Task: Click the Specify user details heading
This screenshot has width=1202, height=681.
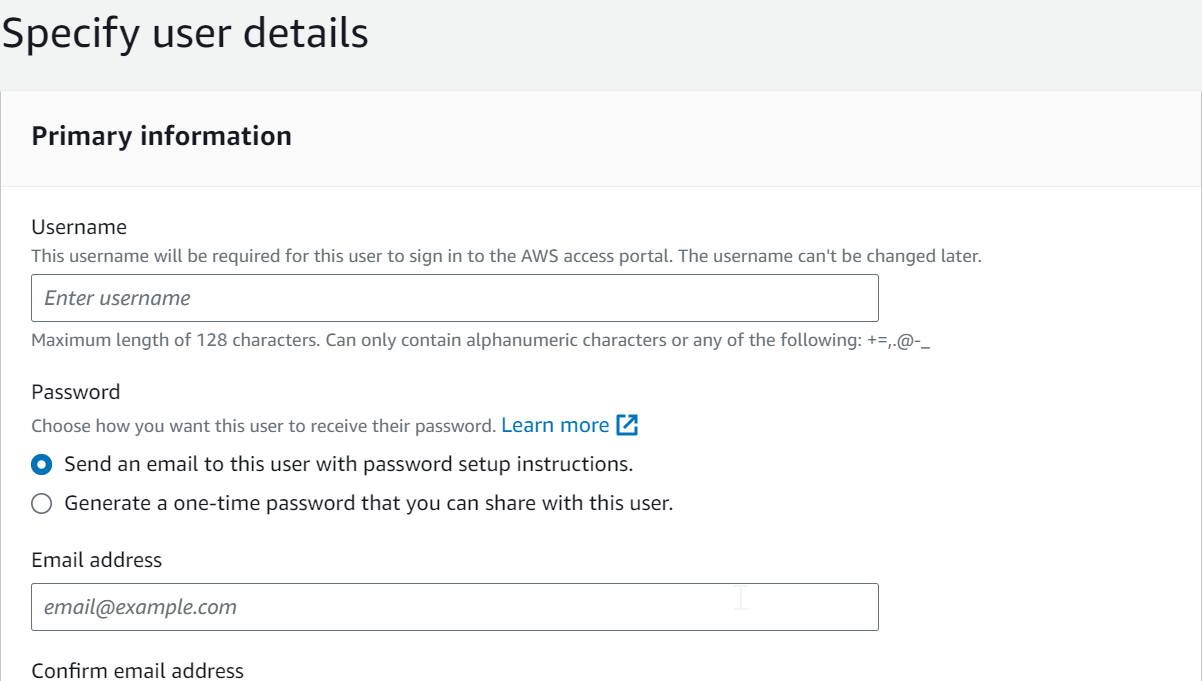Action: click(185, 33)
